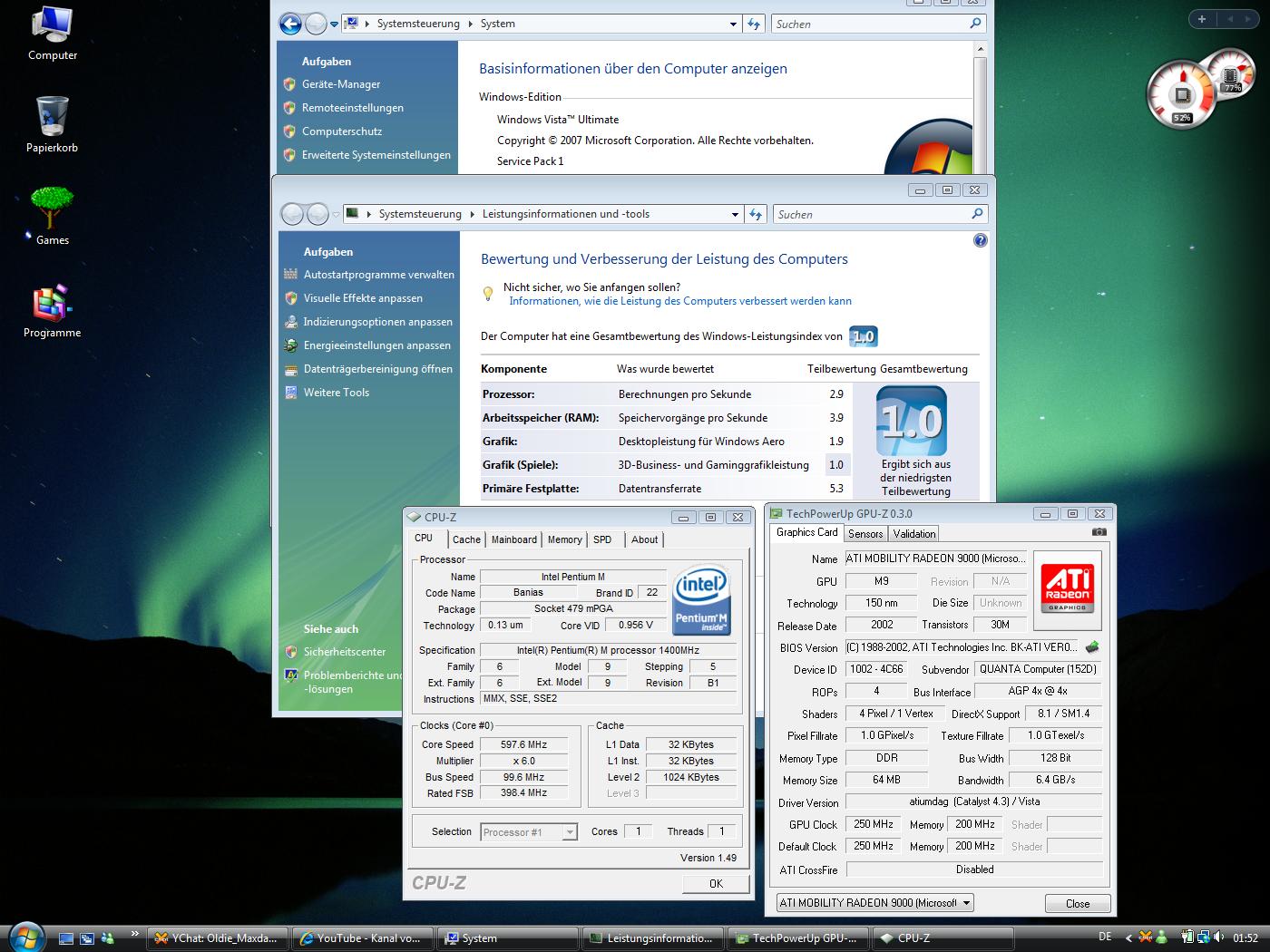Screen dimensions: 1270x952
Task: Click refresh icon in System address bar
Action: [x=754, y=24]
